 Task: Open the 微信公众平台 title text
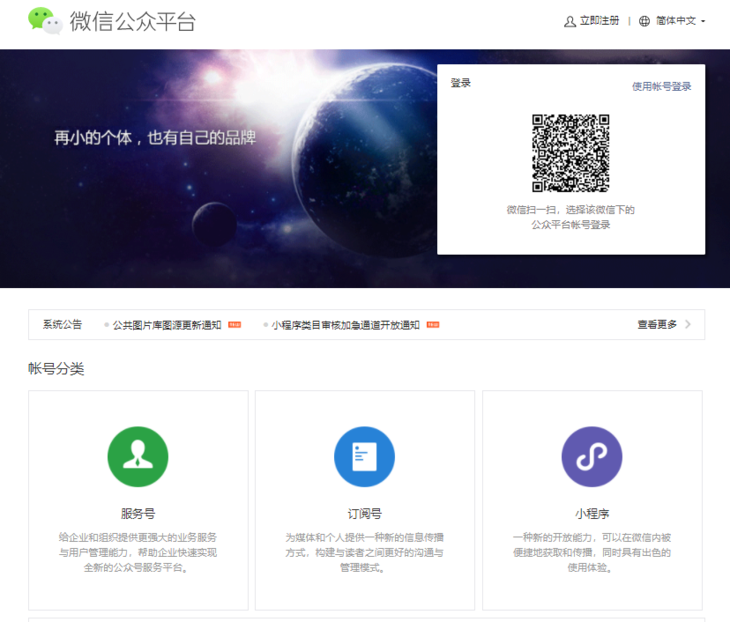tap(133, 22)
